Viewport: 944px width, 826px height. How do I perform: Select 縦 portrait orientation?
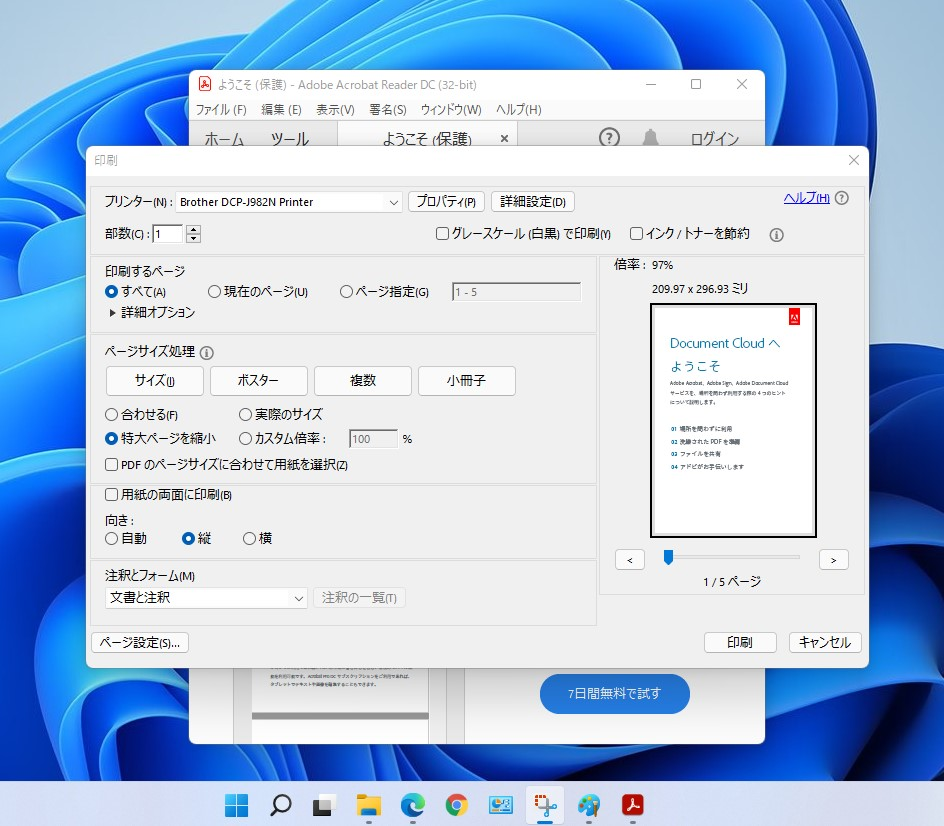188,539
